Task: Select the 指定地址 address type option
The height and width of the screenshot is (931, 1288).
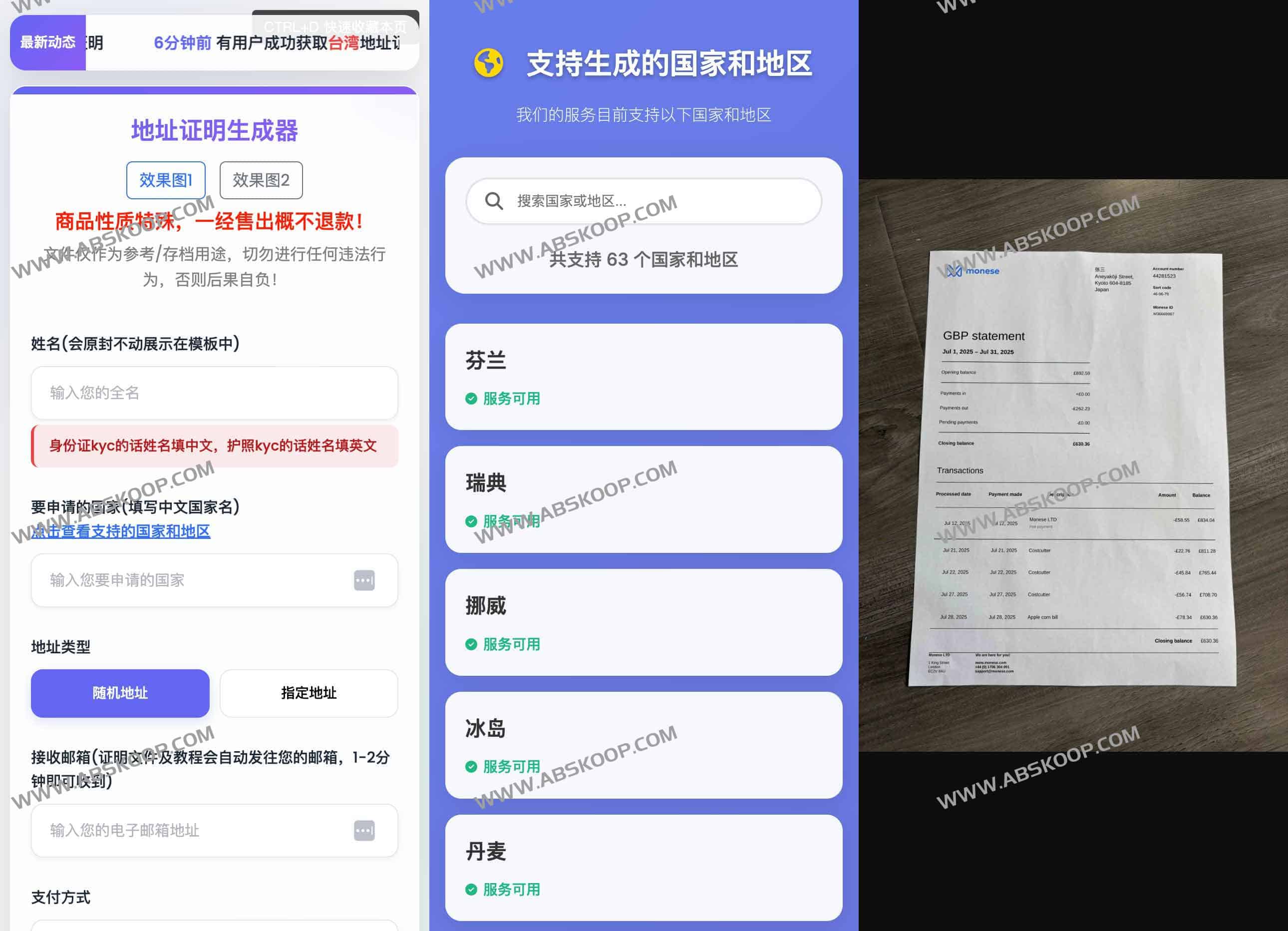Action: point(309,693)
